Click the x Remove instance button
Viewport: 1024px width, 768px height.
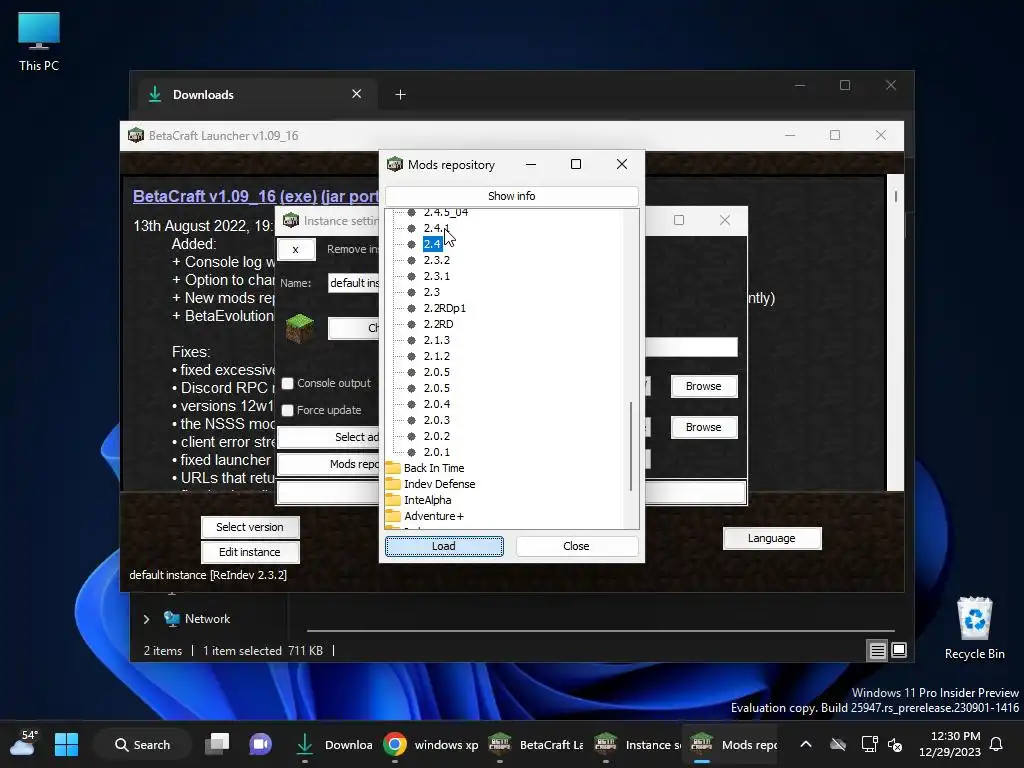click(x=296, y=249)
